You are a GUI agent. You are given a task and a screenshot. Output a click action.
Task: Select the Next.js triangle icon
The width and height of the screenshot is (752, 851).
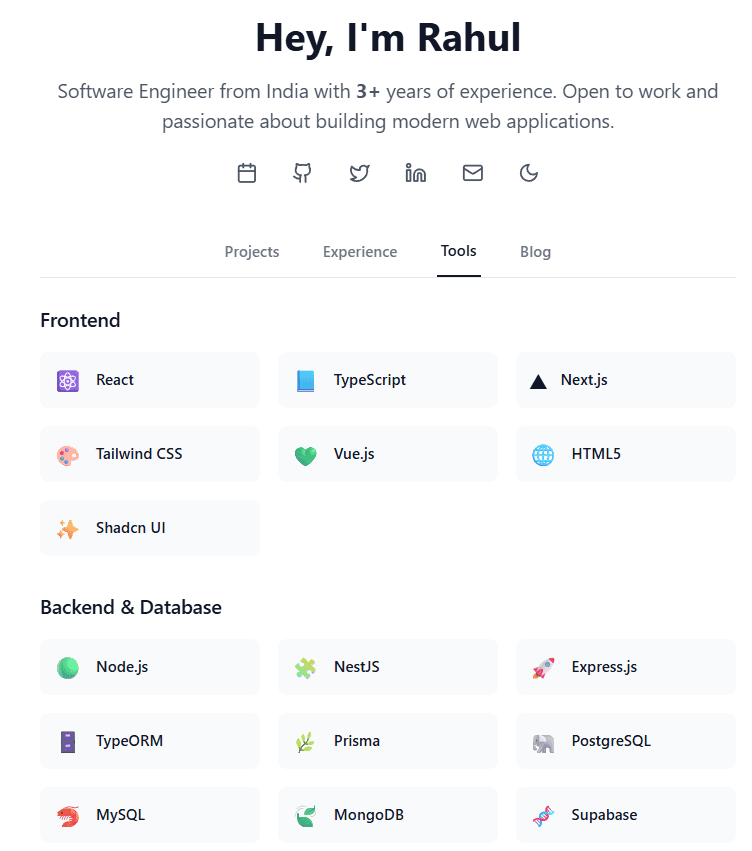tap(538, 381)
